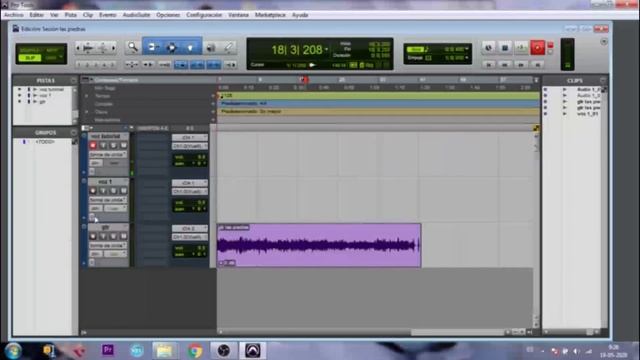640x360 pixels.
Task: Click the voz 1 track name button
Action: pyautogui.click(x=105, y=181)
